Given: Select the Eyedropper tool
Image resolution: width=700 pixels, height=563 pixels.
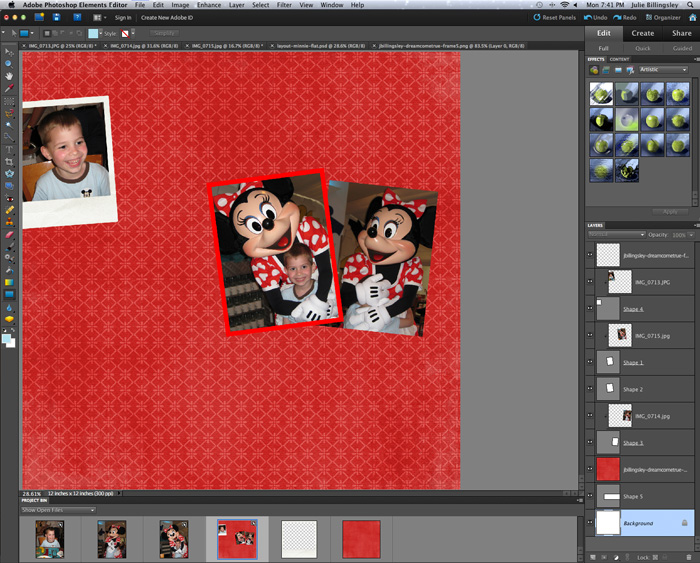Looking at the screenshot, I should (x=9, y=88).
